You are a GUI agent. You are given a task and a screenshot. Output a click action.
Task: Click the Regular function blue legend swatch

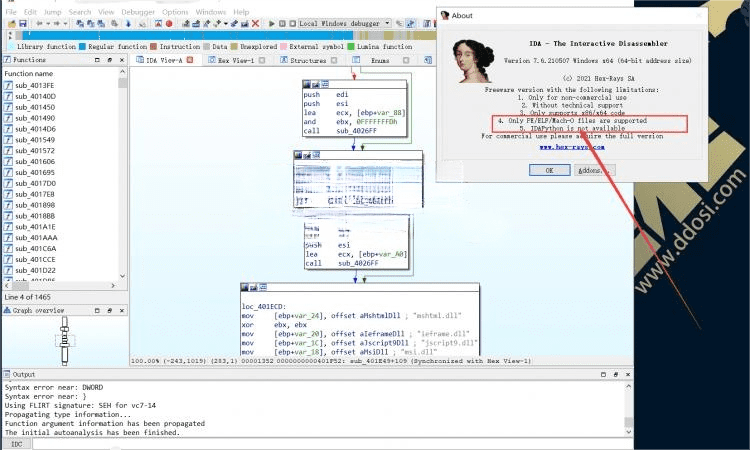[x=82, y=46]
